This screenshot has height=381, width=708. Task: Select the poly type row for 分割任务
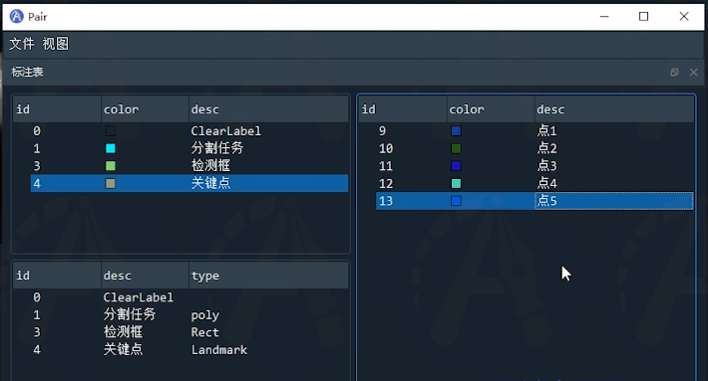click(189, 315)
